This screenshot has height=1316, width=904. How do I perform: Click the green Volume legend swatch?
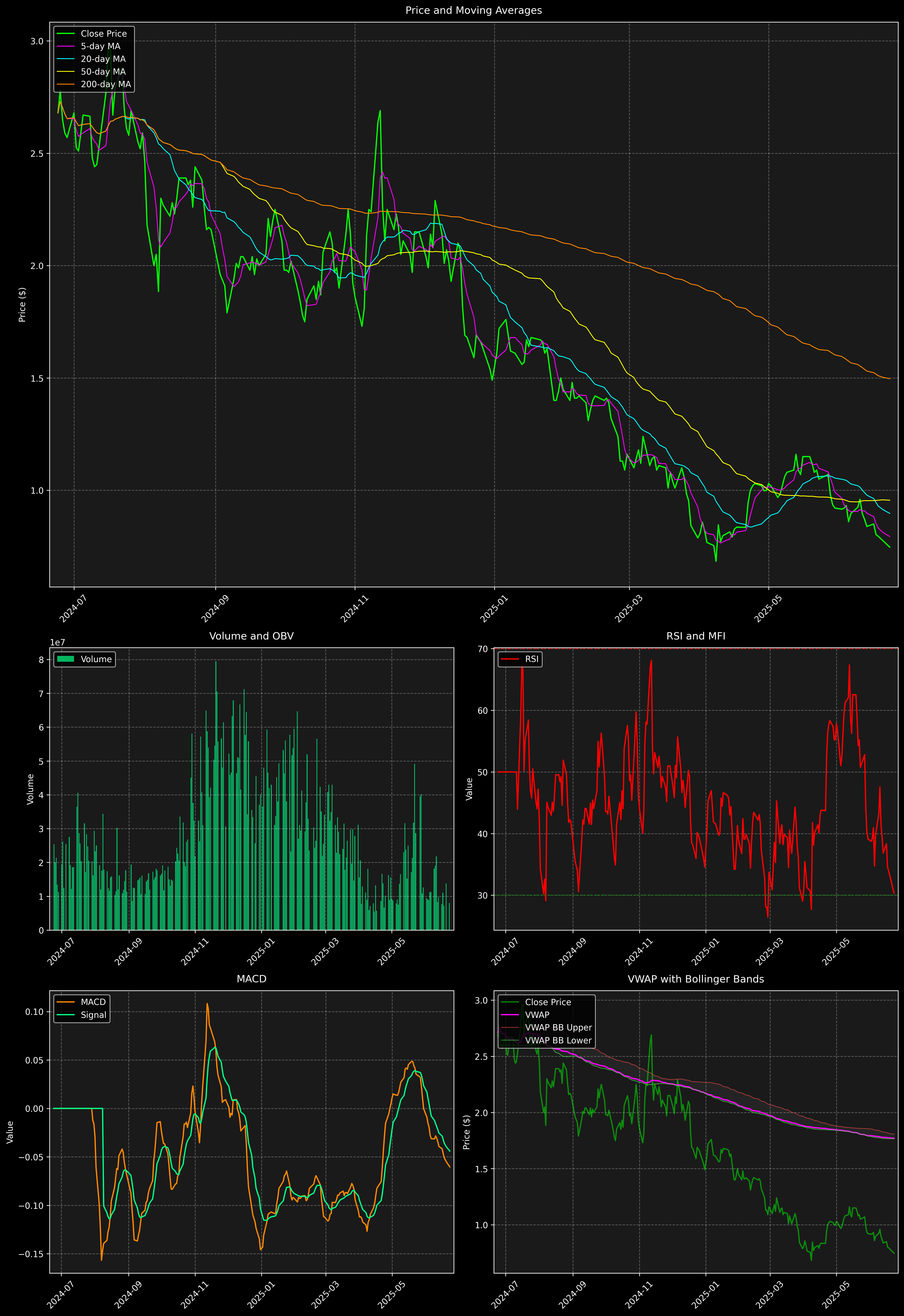(66, 659)
